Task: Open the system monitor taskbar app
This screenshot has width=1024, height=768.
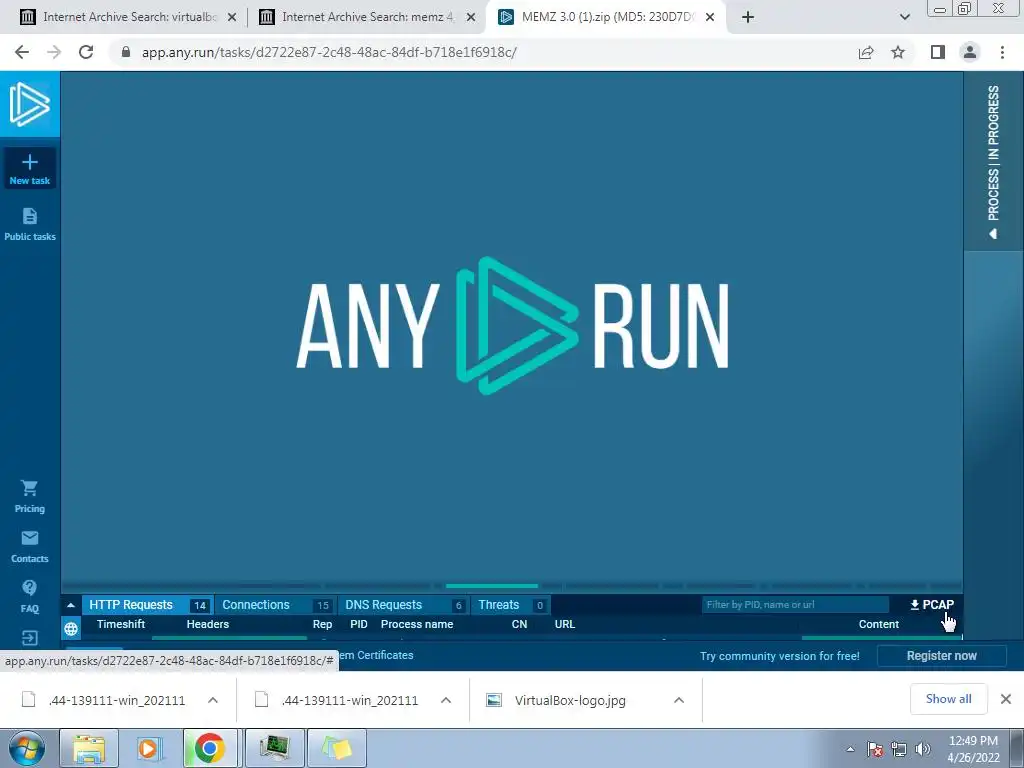Action: pos(274,748)
